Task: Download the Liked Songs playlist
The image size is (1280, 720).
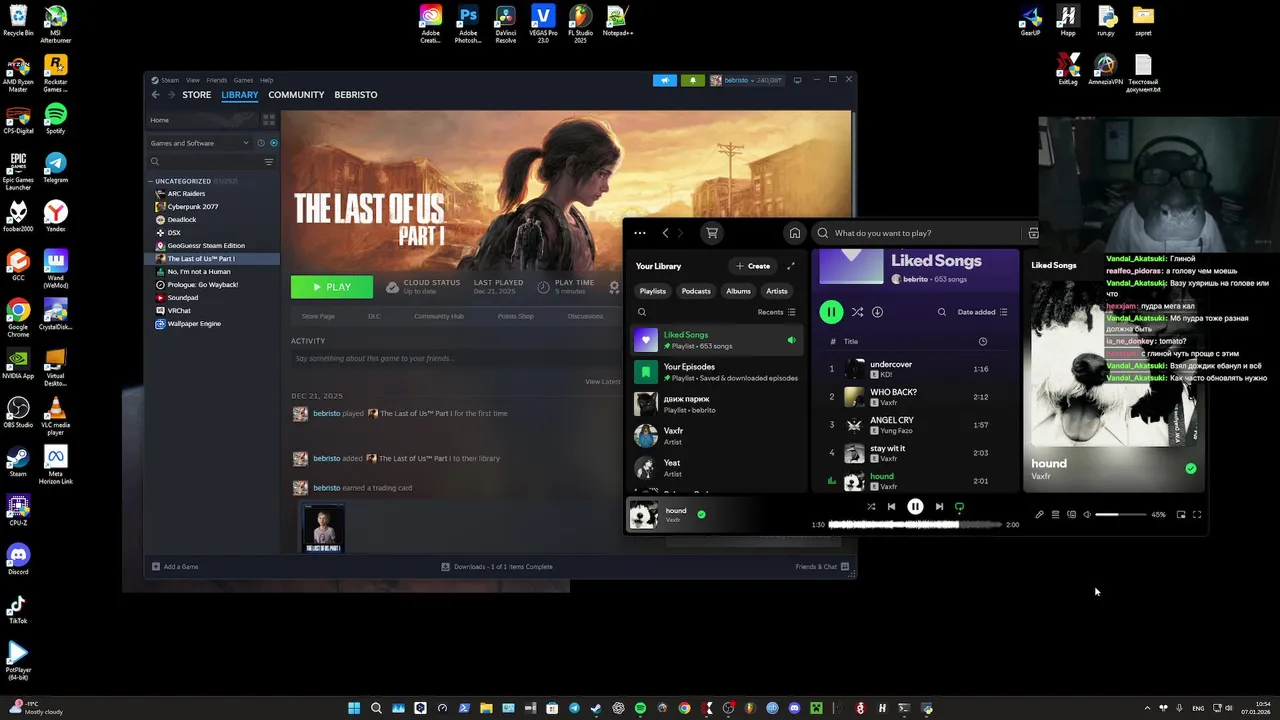Action: coord(877,312)
